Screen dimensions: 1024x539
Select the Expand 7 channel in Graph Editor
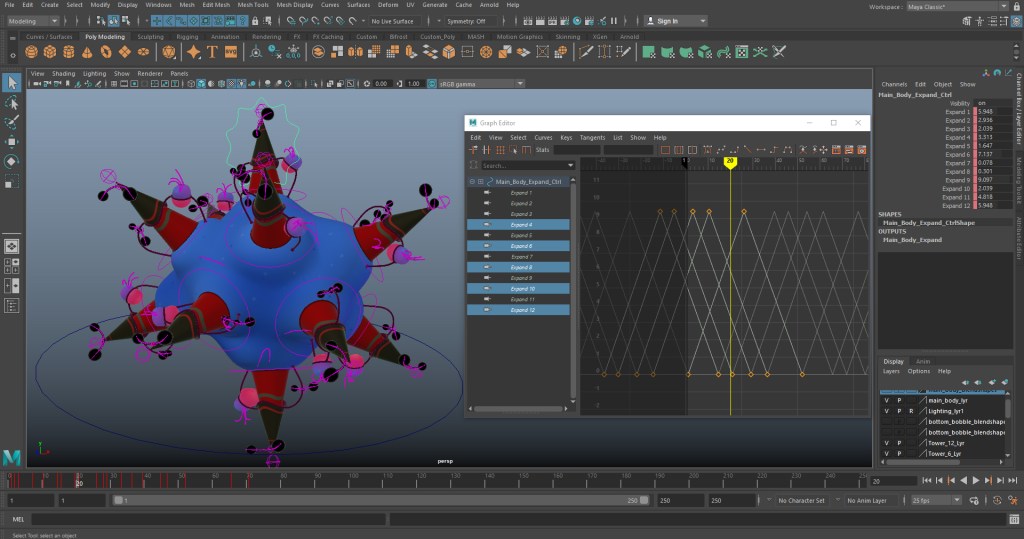[x=521, y=257]
